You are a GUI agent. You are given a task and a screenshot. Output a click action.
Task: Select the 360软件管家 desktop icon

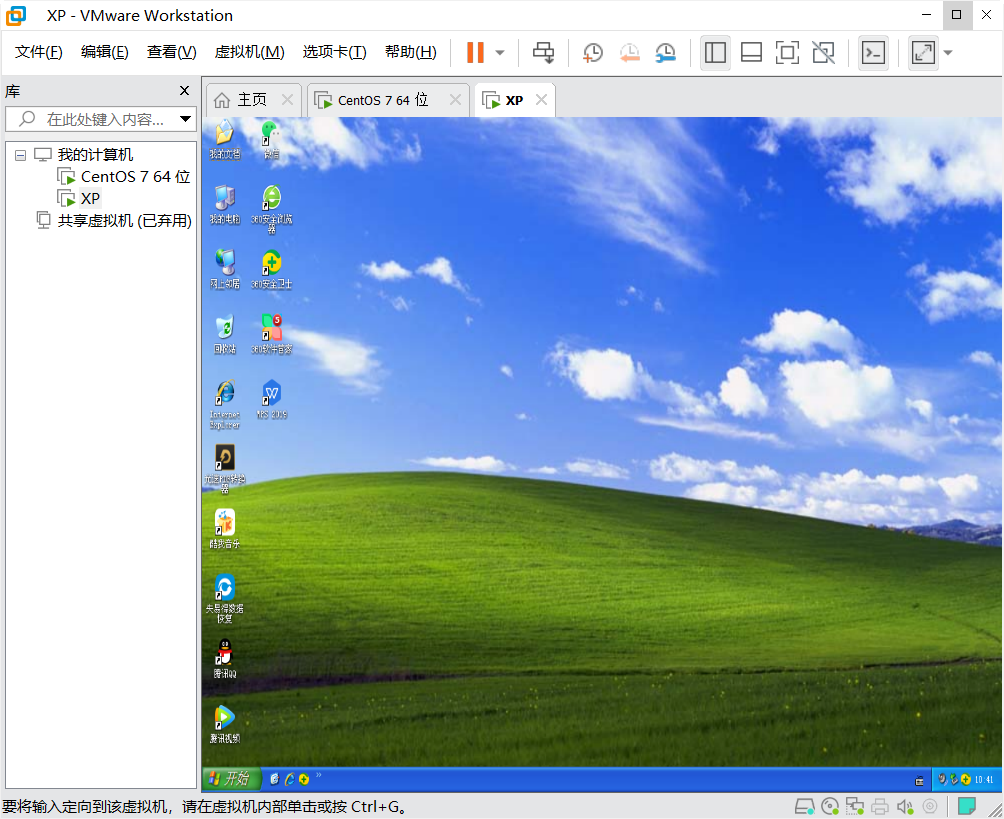coord(271,334)
